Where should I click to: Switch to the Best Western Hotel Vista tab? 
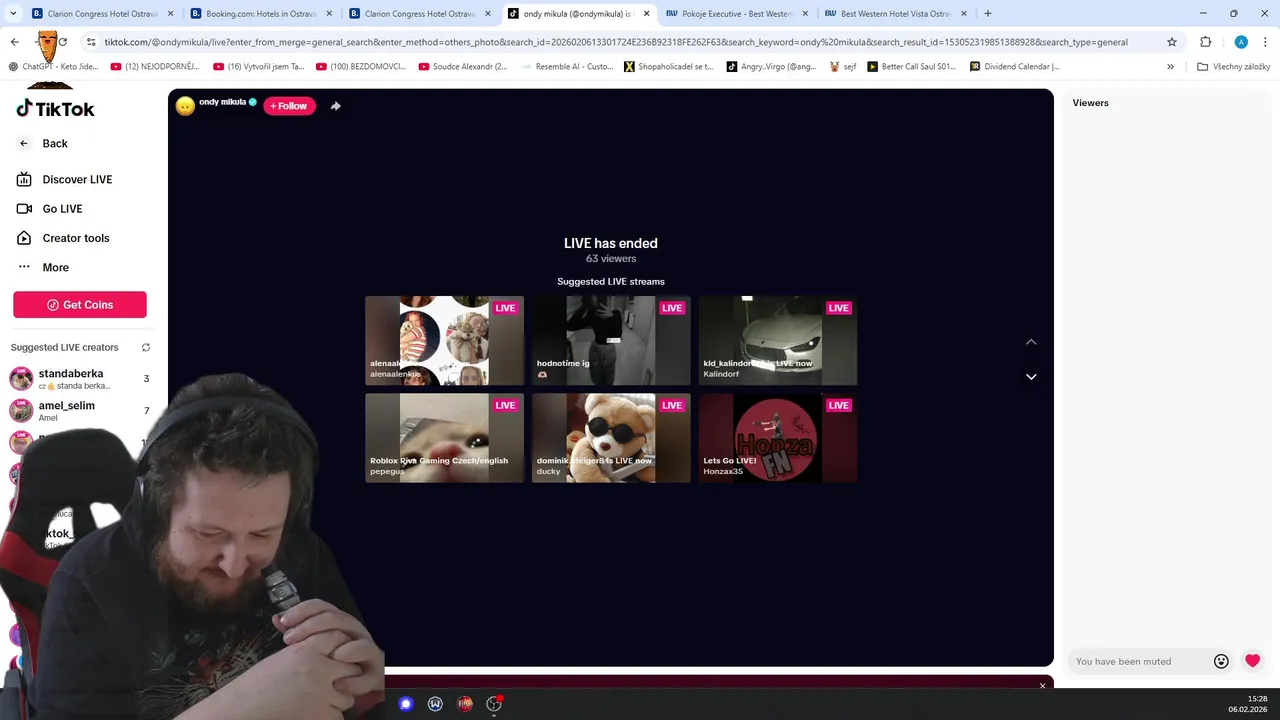click(895, 14)
